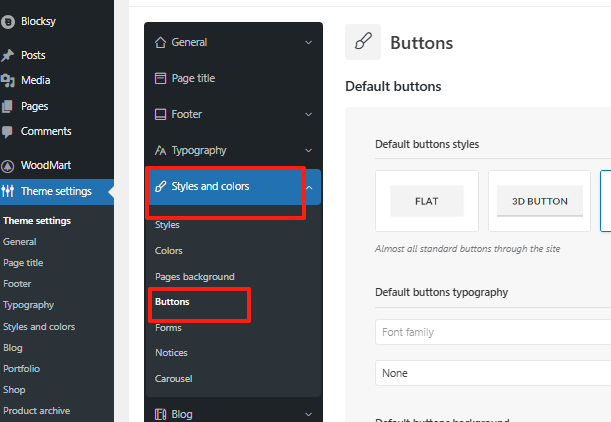Image resolution: width=611 pixels, height=422 pixels.
Task: Open the Font family dropdown
Action: [492, 331]
